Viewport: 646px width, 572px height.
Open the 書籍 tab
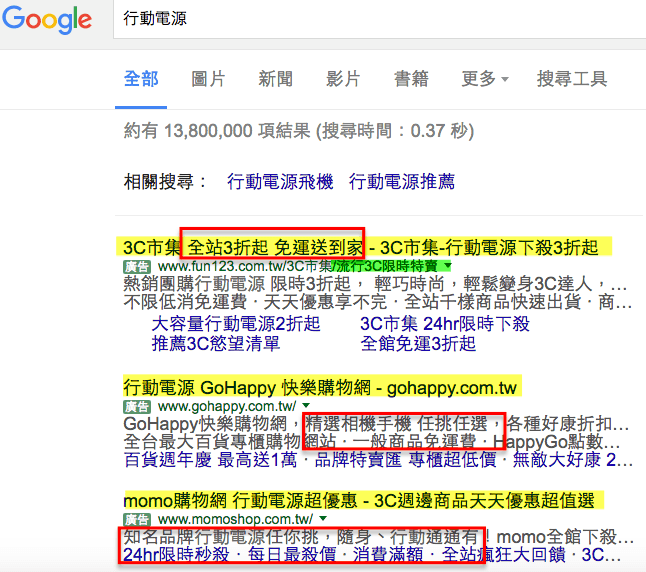[411, 79]
